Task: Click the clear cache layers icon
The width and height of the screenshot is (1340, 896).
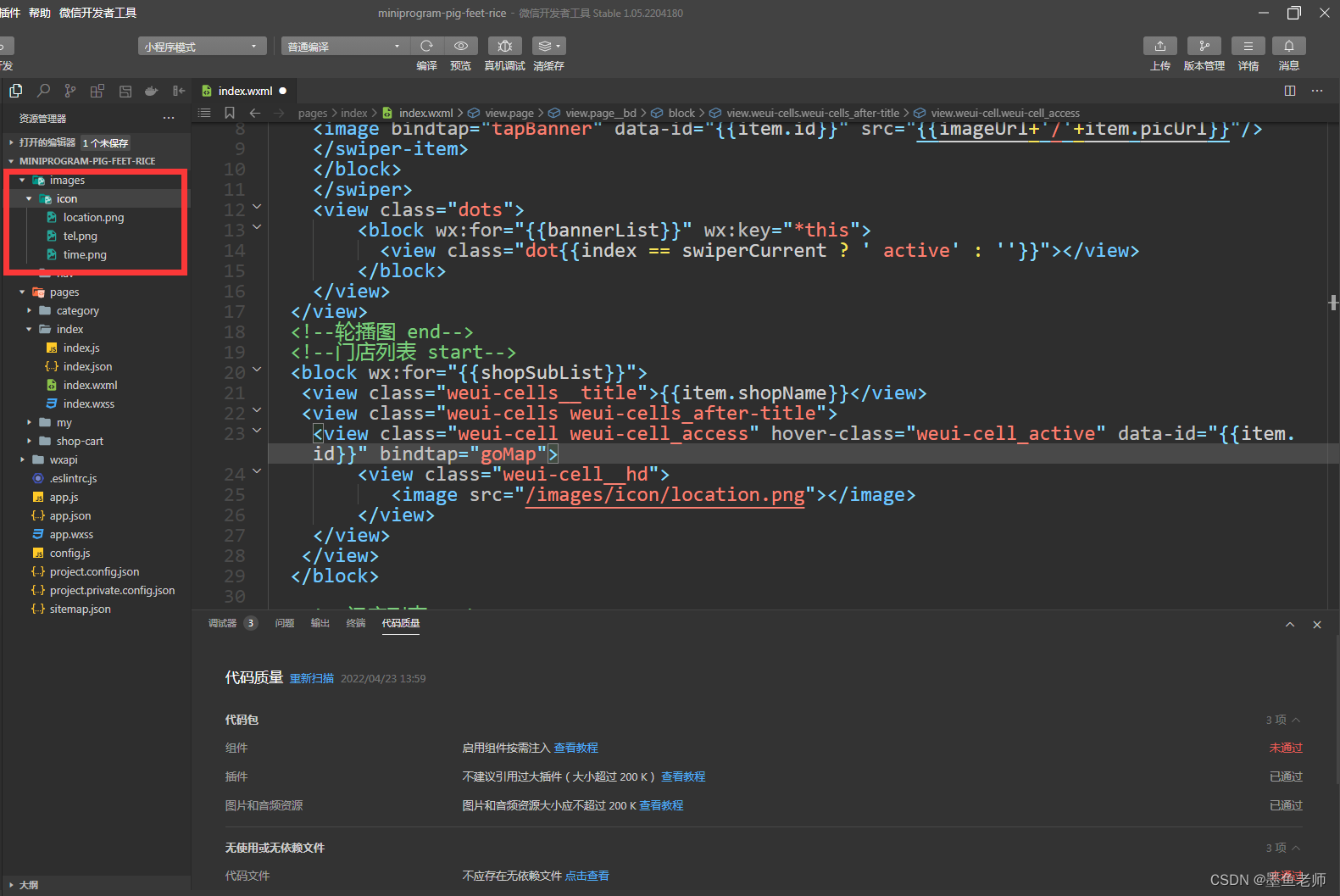Action: 549,46
